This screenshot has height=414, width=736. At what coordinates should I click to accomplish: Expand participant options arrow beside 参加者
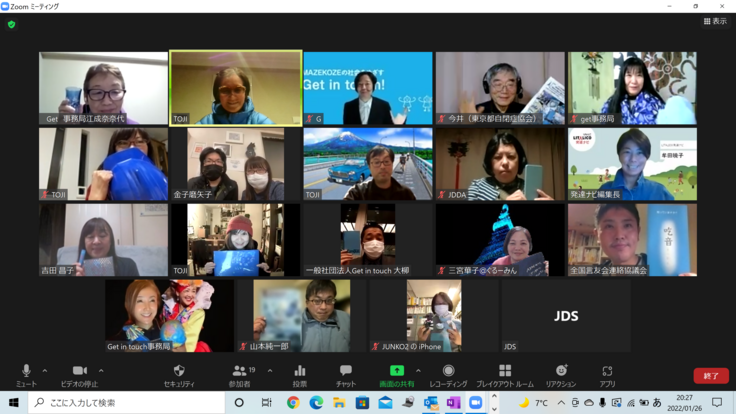pos(270,371)
